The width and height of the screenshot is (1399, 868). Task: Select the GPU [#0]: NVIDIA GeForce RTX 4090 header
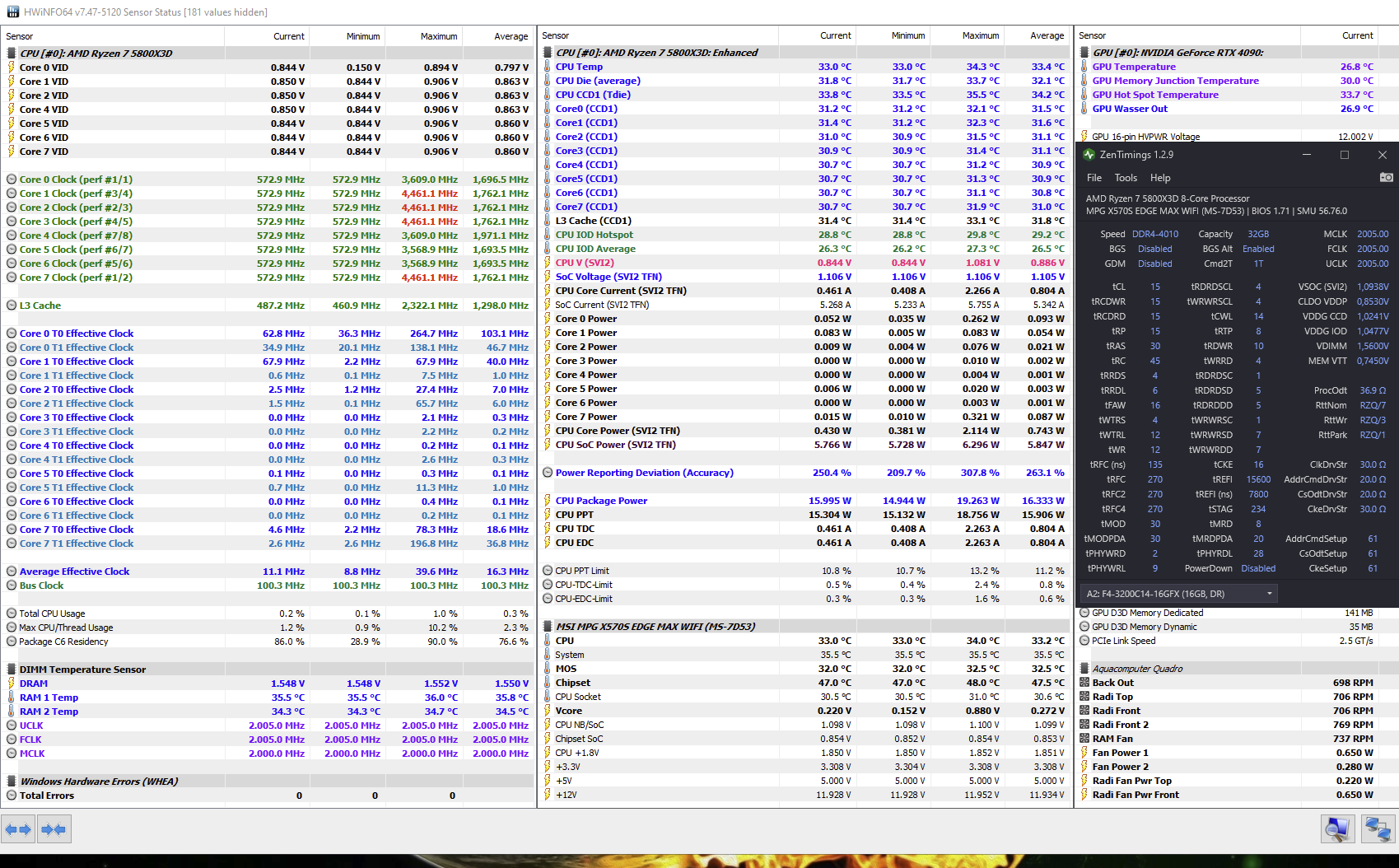pos(1238,53)
